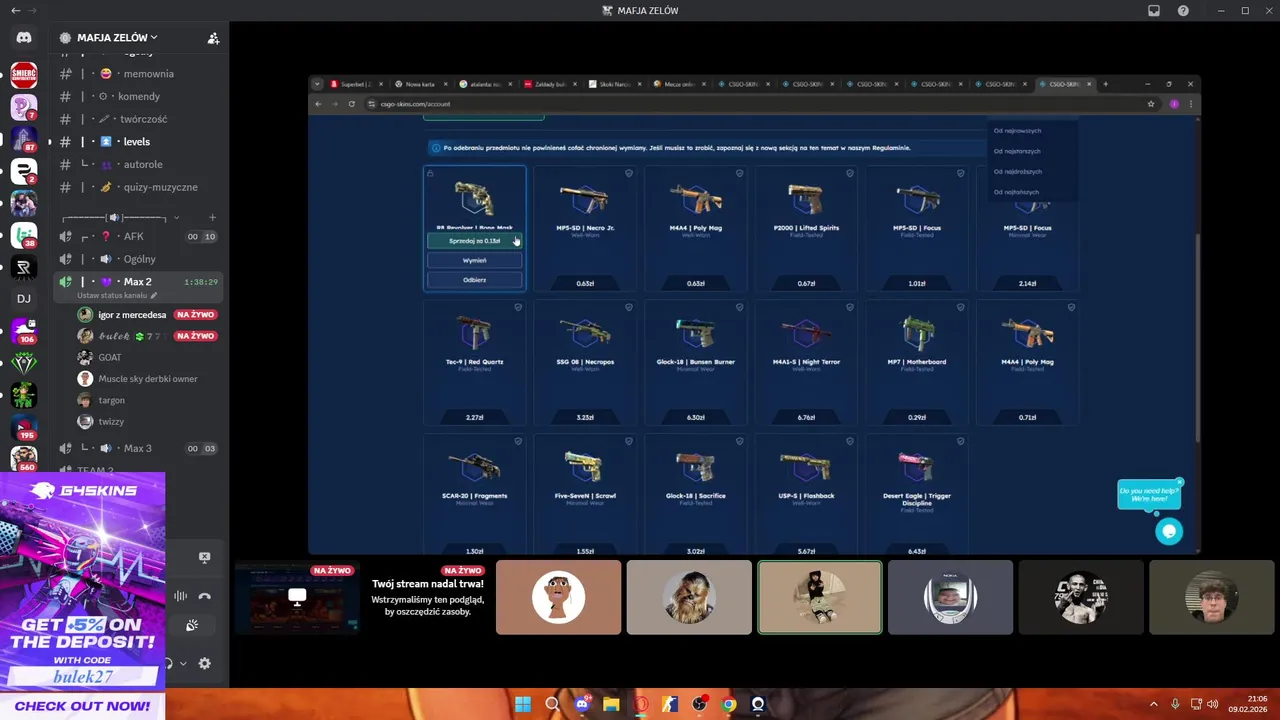Open the live support chat bubble
The width and height of the screenshot is (1280, 720).
pyautogui.click(x=1169, y=531)
